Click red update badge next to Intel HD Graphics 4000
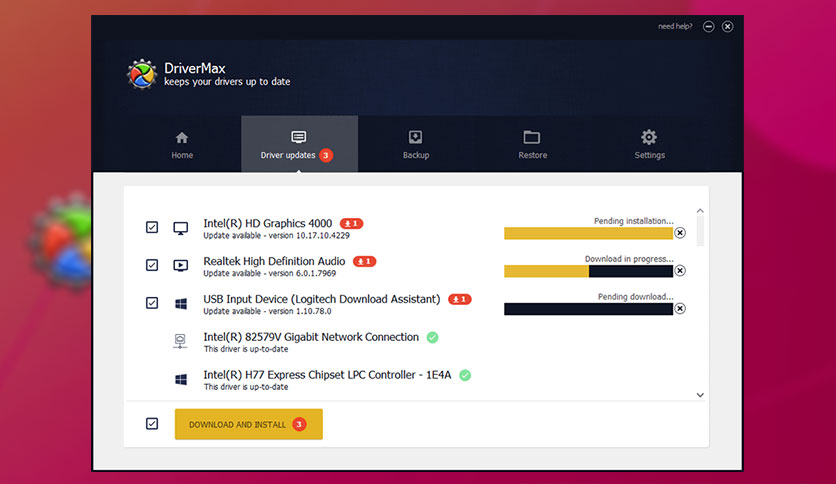Viewport: 836px width, 484px height. click(351, 223)
